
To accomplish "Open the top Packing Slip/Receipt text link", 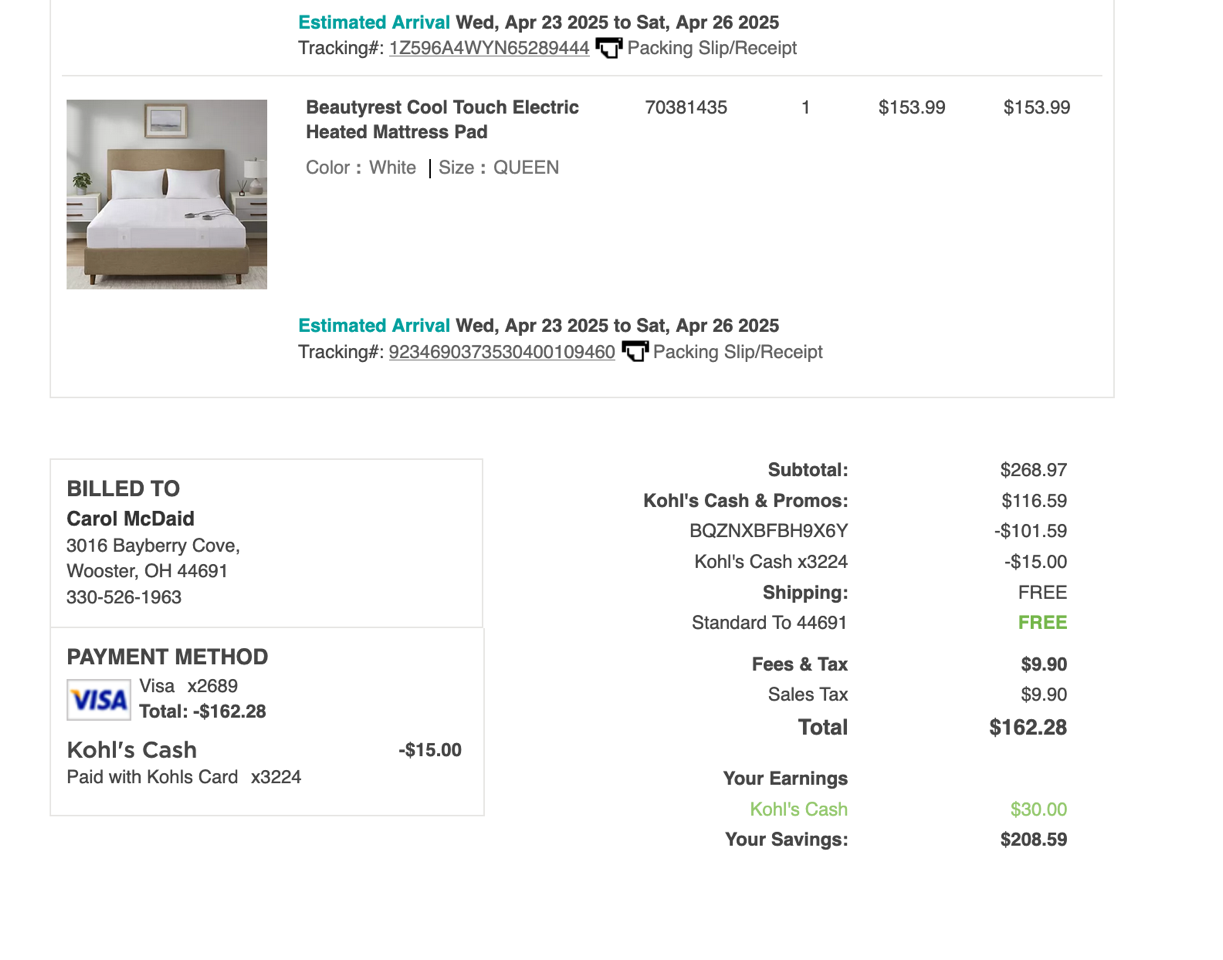I will (x=712, y=48).
